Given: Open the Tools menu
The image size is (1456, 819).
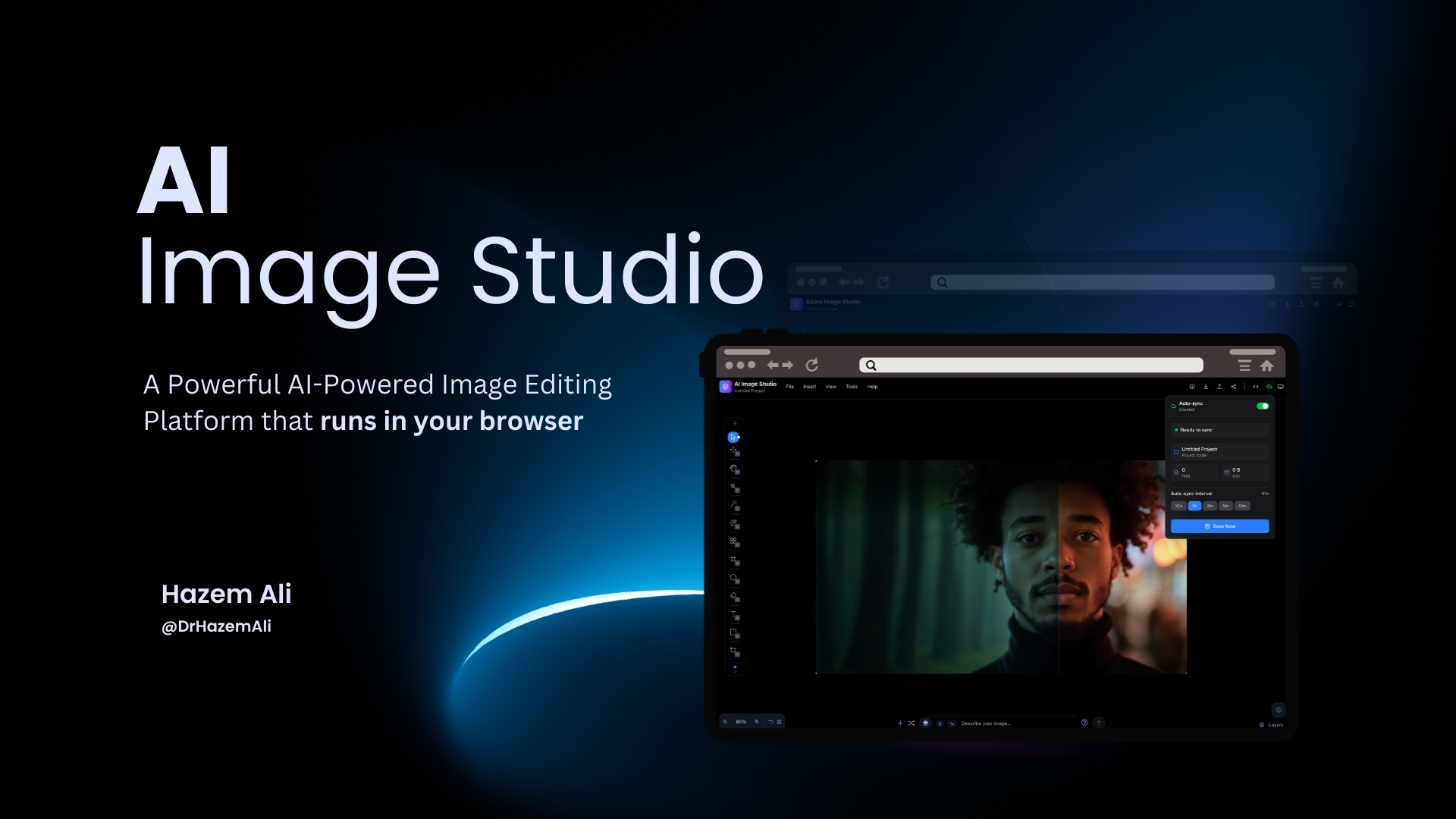Looking at the screenshot, I should [852, 387].
